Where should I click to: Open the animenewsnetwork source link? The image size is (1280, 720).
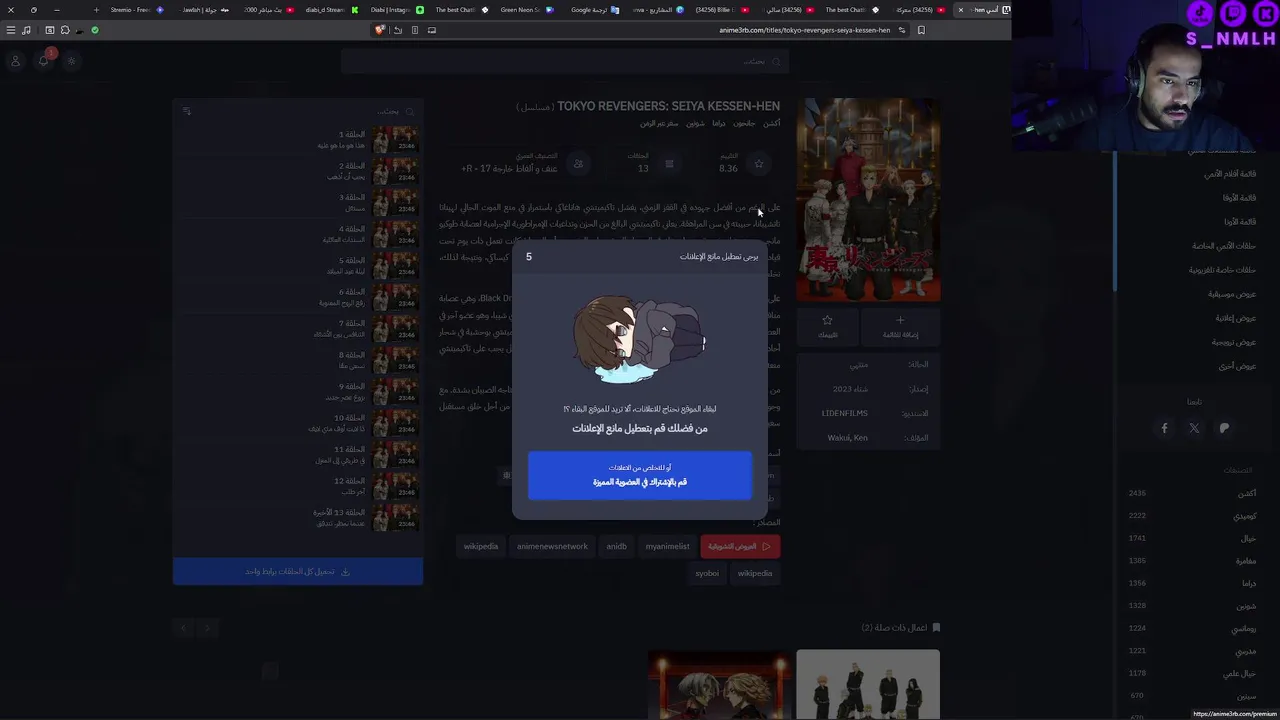(x=552, y=546)
